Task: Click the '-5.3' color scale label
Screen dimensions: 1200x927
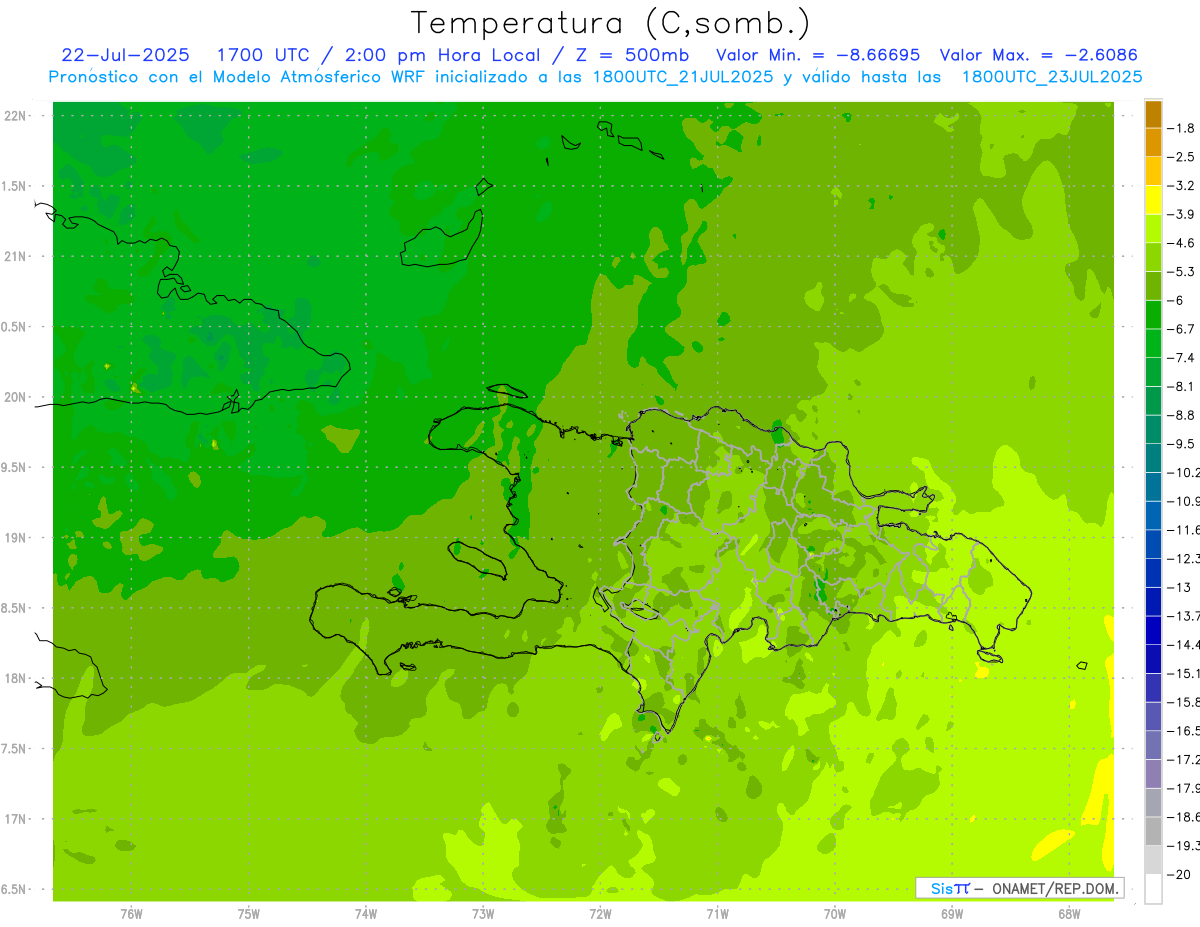Action: pyautogui.click(x=1180, y=271)
